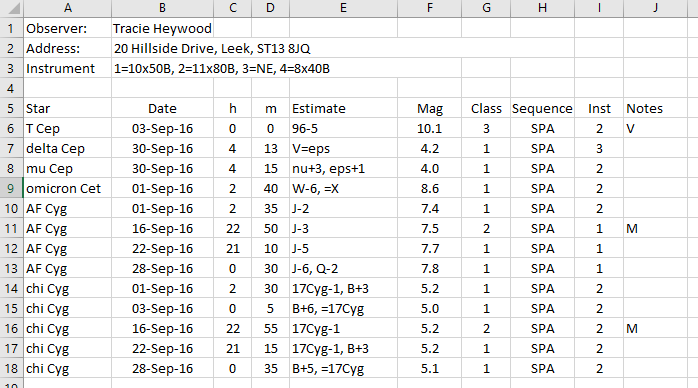Select row 18 header

coord(12,368)
